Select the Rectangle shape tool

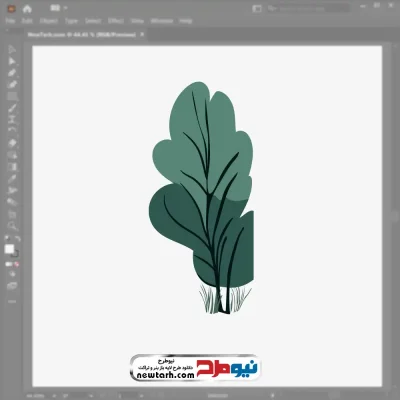(12, 97)
